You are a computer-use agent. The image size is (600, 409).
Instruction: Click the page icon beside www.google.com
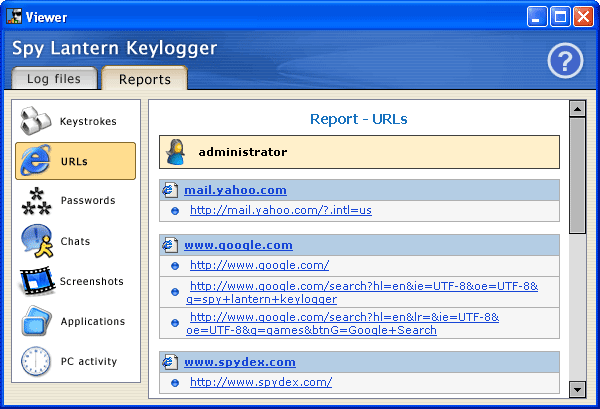coord(170,245)
